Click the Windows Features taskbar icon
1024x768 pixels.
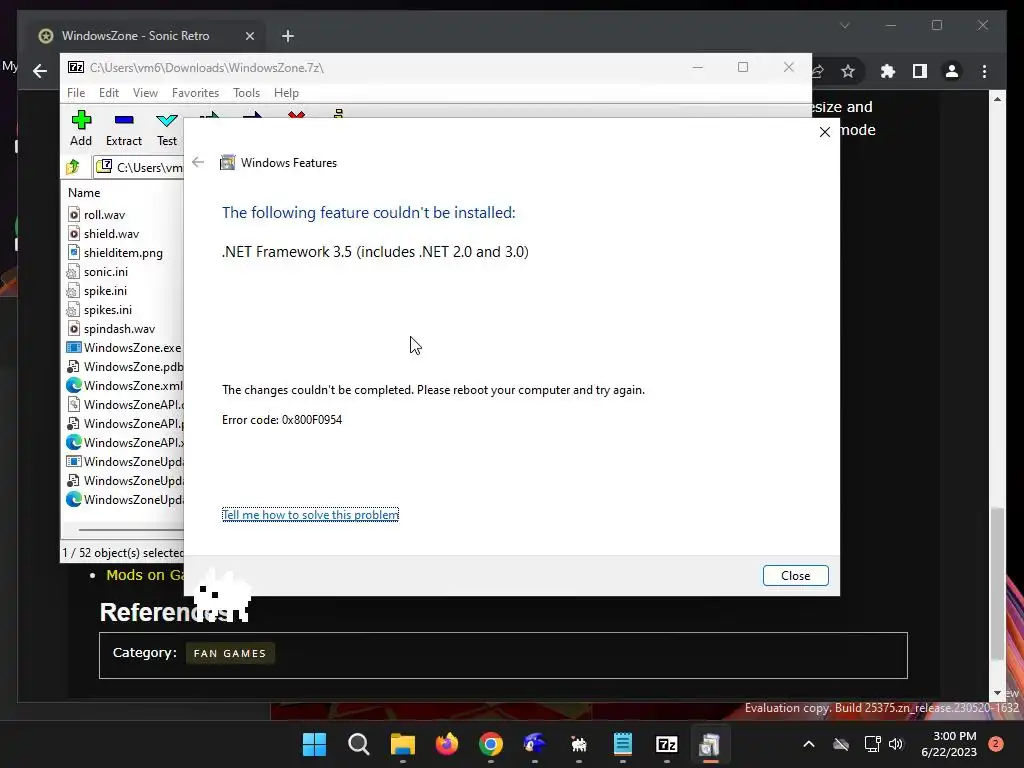710,744
